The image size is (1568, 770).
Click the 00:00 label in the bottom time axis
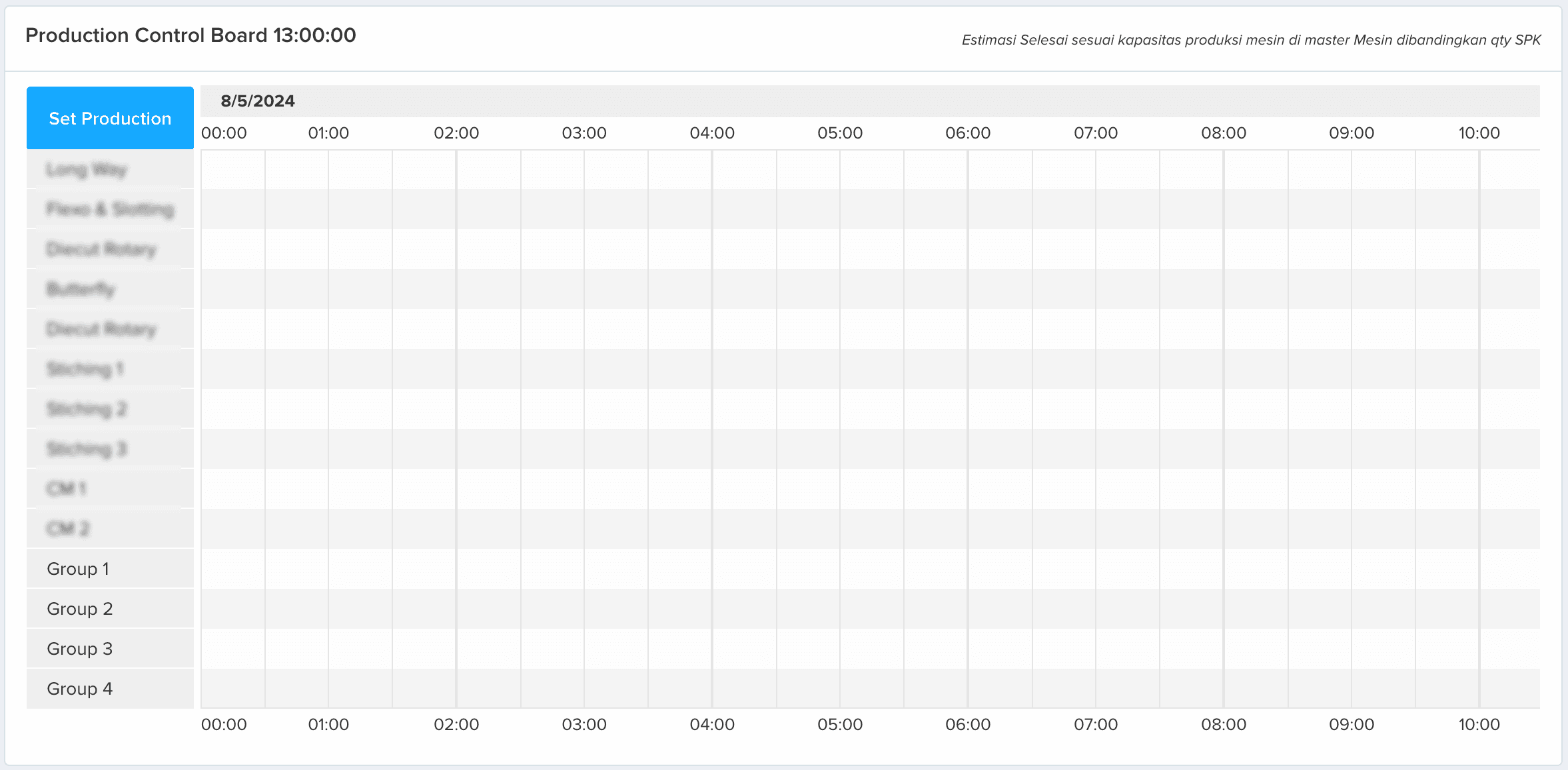pyautogui.click(x=224, y=725)
